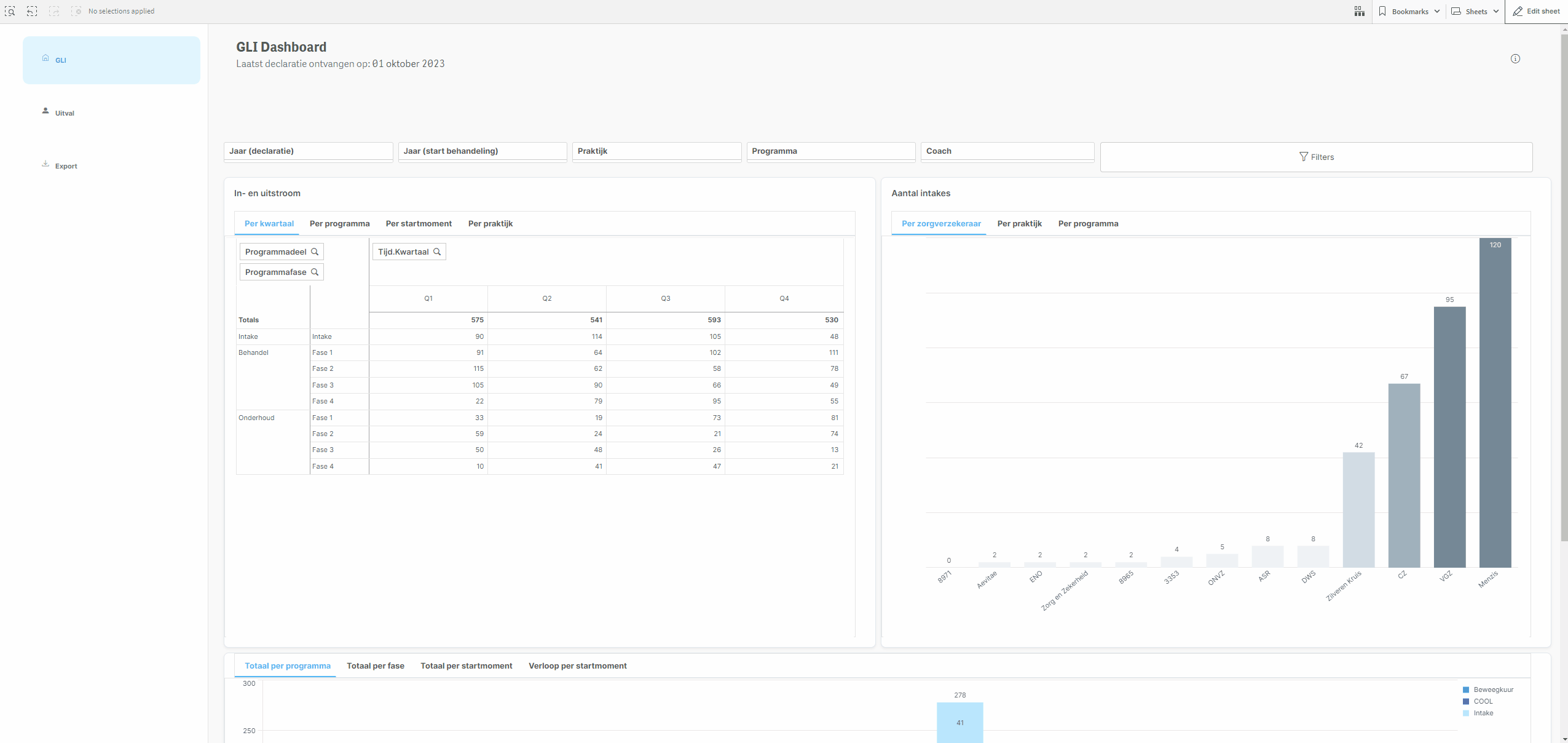Open the Programma filter pane
This screenshot has width=1568, height=743.
(831, 151)
